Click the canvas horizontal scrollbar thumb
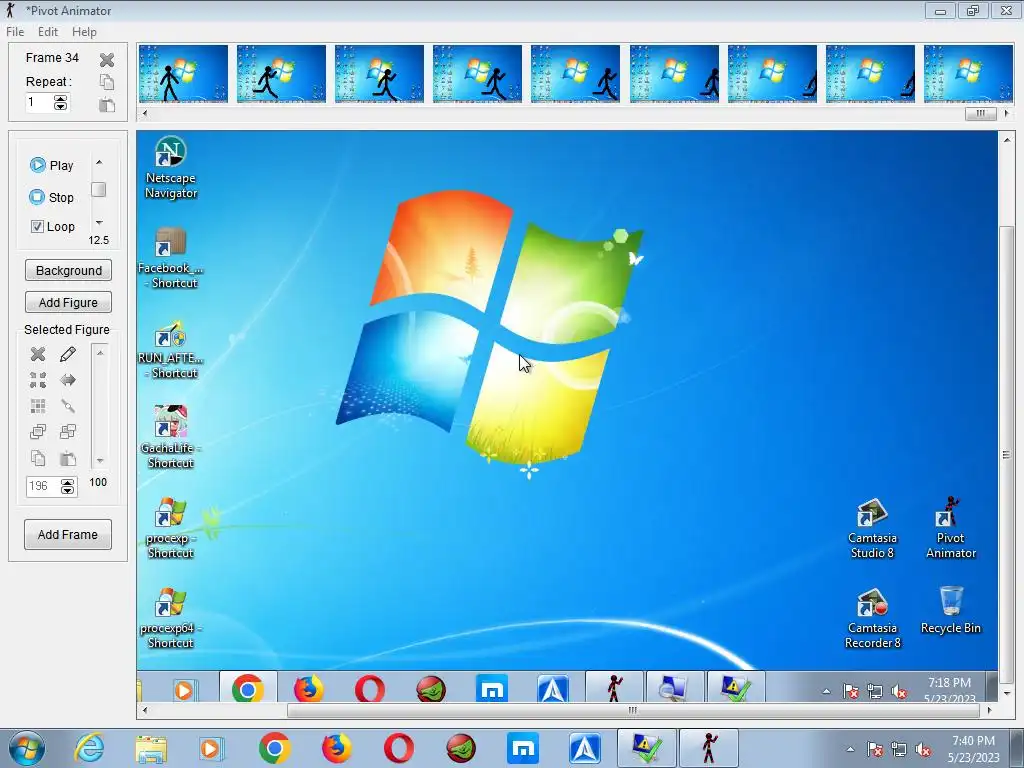The width and height of the screenshot is (1024, 768). click(633, 711)
